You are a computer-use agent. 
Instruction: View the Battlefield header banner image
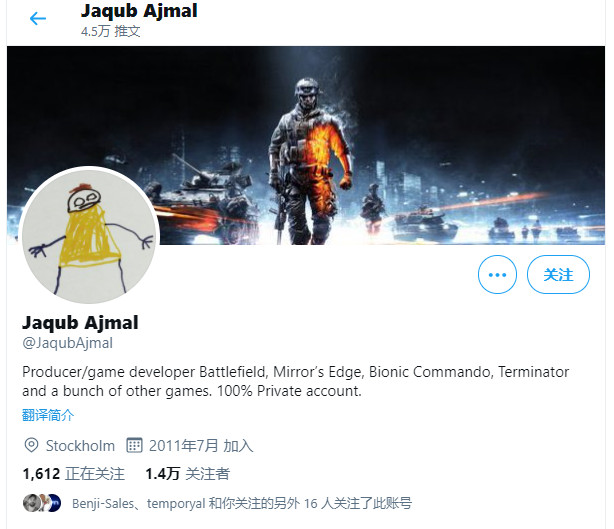[306, 145]
